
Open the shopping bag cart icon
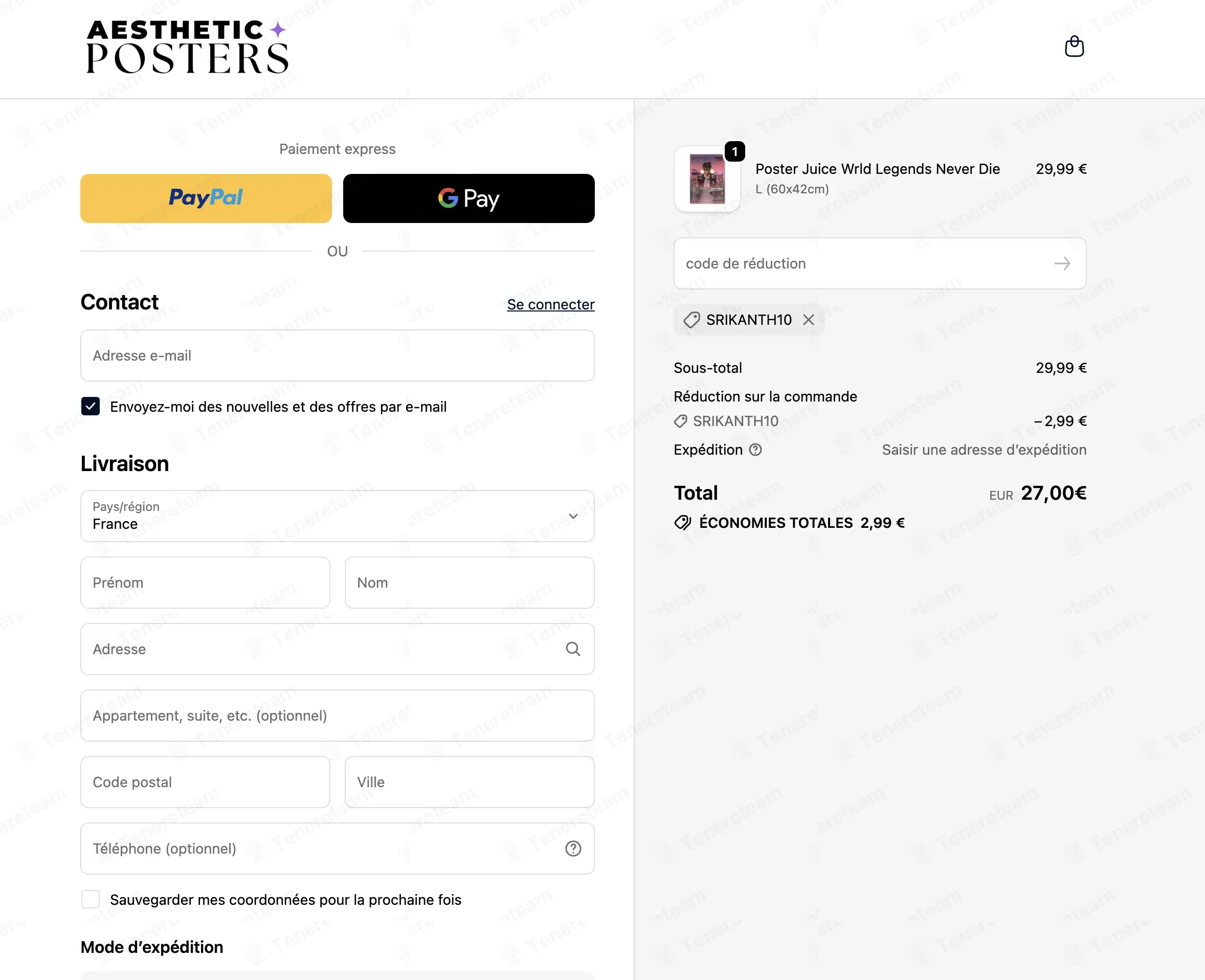click(x=1074, y=47)
